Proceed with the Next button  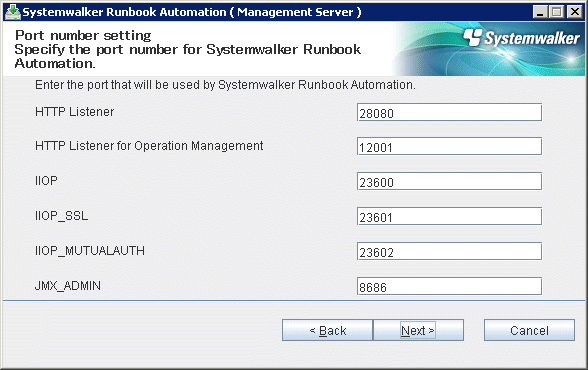tap(418, 330)
